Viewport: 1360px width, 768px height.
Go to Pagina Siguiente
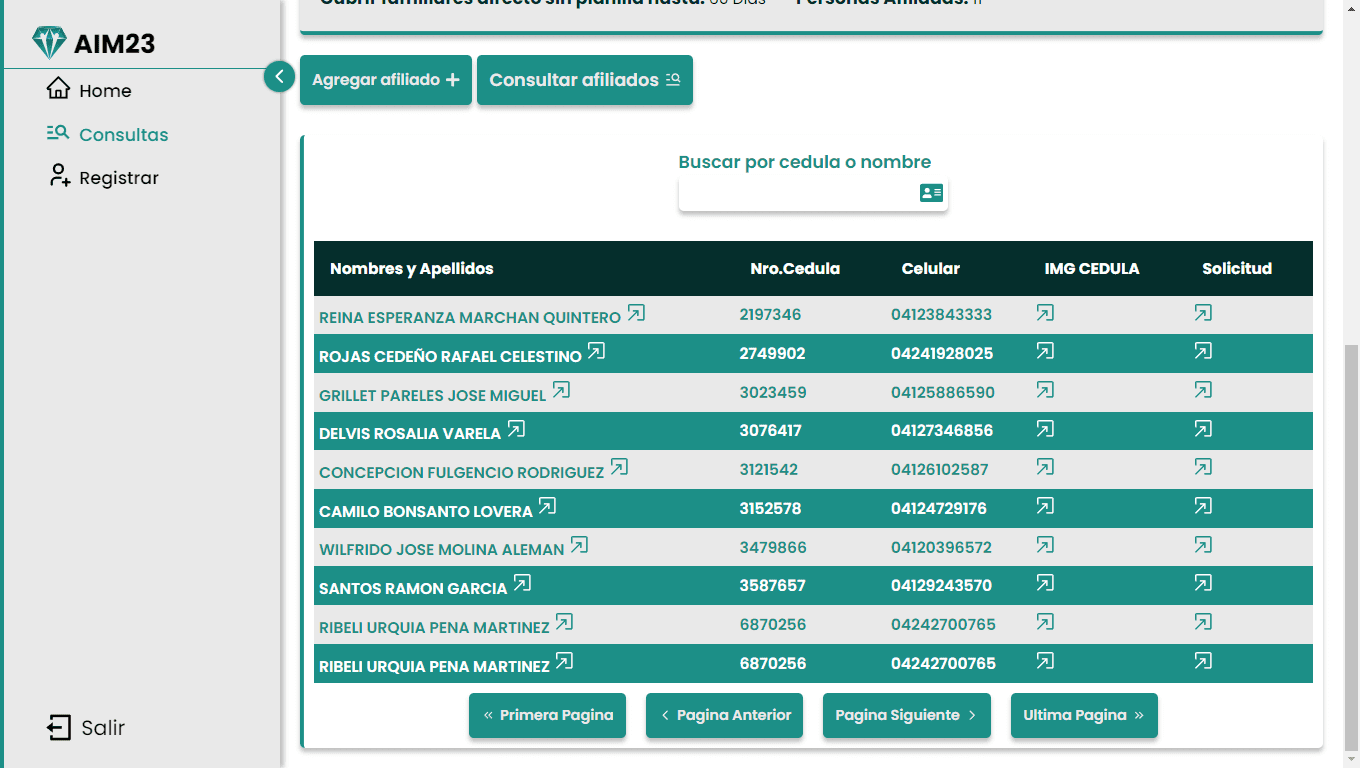click(906, 715)
